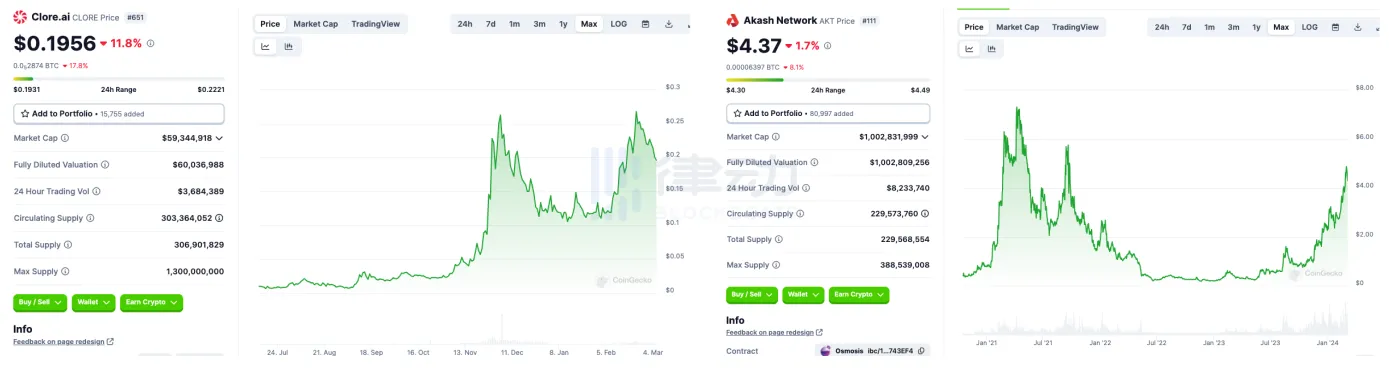The image size is (1389, 368).
Task: Select candlestick chart icon on Akash chart
Action: pyautogui.click(x=992, y=48)
